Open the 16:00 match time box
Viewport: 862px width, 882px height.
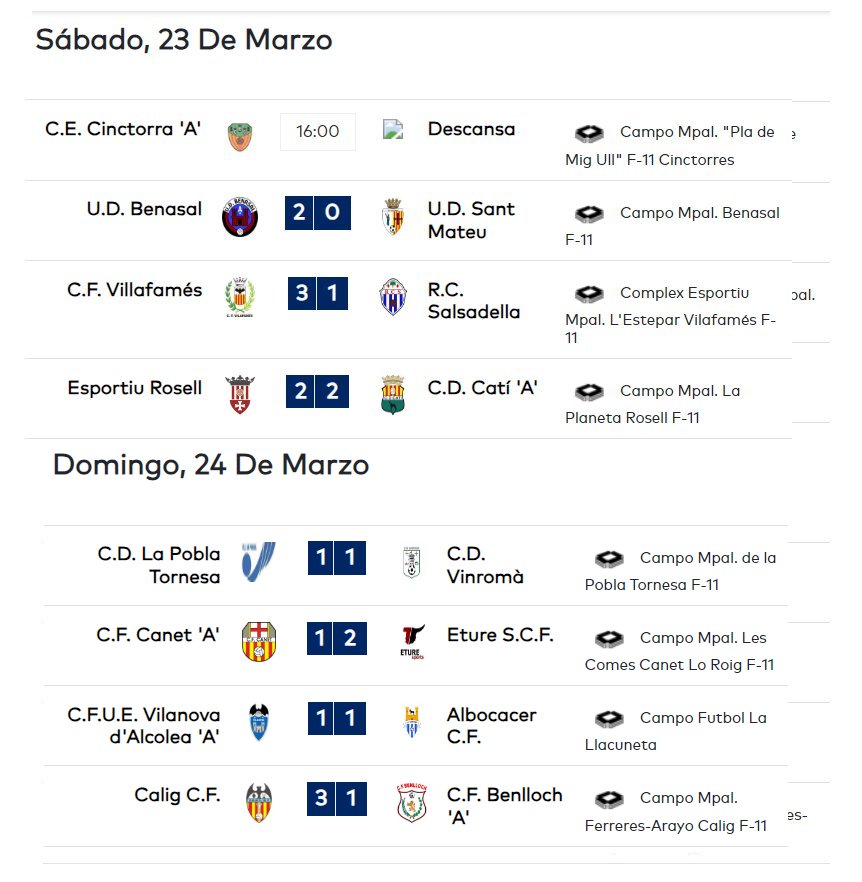click(318, 132)
